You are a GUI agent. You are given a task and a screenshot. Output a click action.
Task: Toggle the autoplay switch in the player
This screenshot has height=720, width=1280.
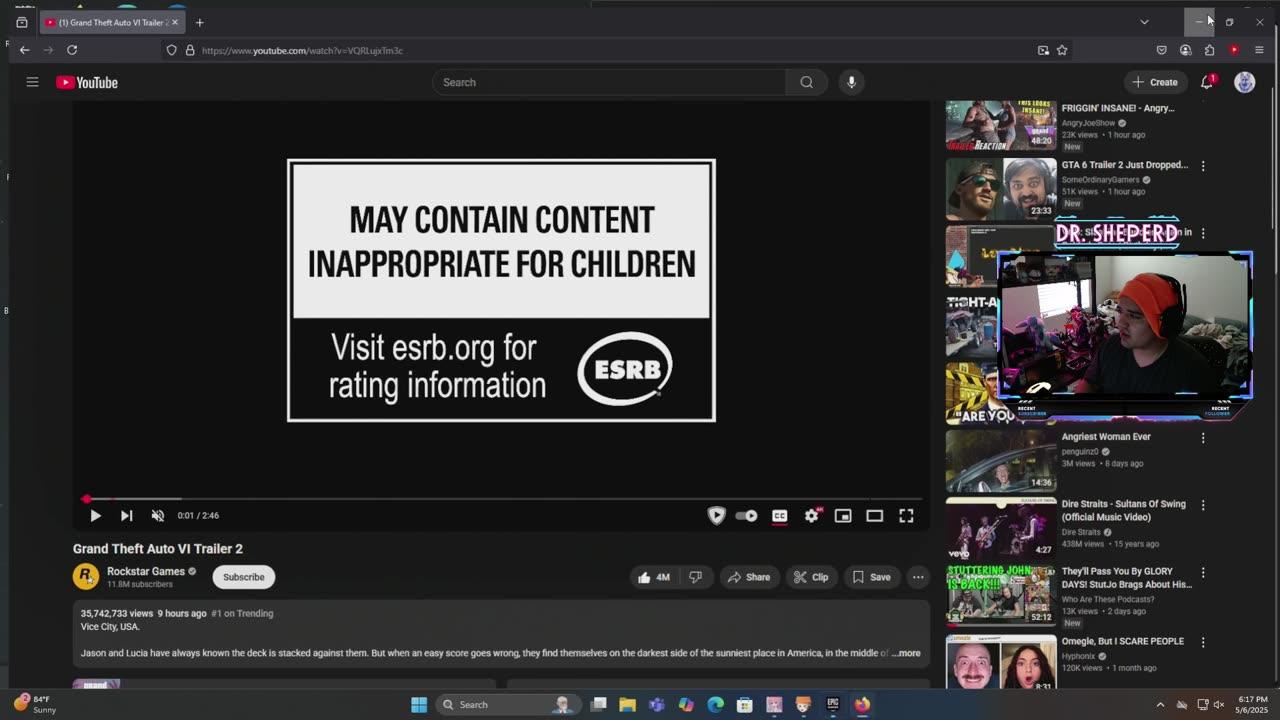[746, 516]
